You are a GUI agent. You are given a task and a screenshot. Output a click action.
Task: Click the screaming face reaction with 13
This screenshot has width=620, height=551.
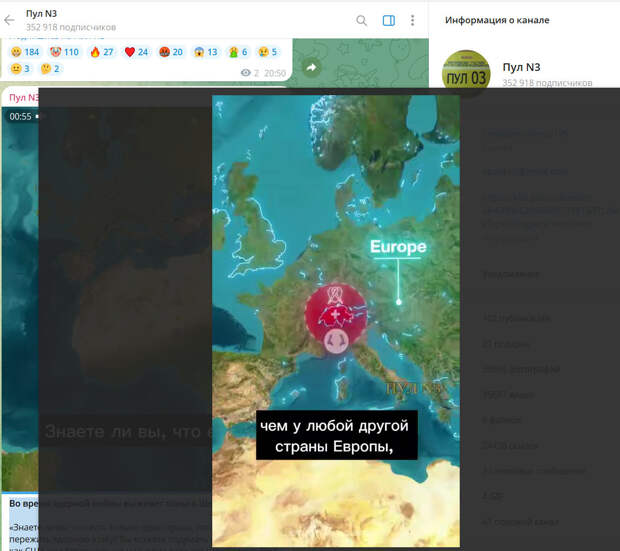[x=205, y=52]
